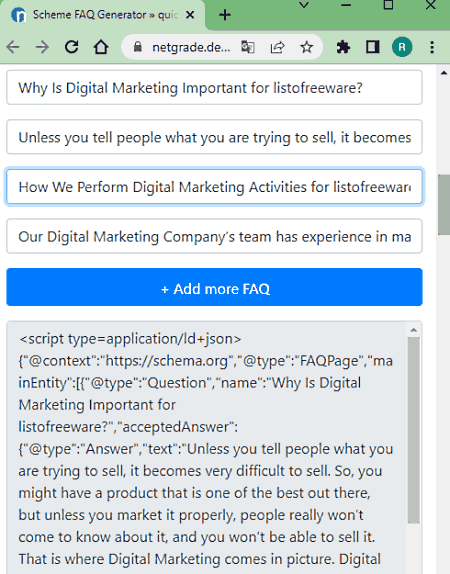Screen dimensions: 450x574
Task: Expand the tab search chevron
Action: point(304,5)
